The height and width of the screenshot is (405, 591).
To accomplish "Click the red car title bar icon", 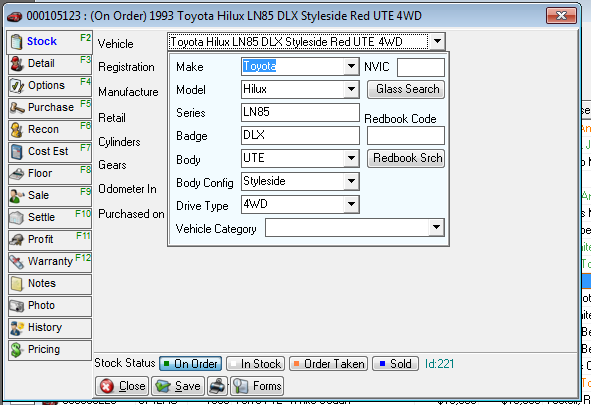I will [15, 17].
